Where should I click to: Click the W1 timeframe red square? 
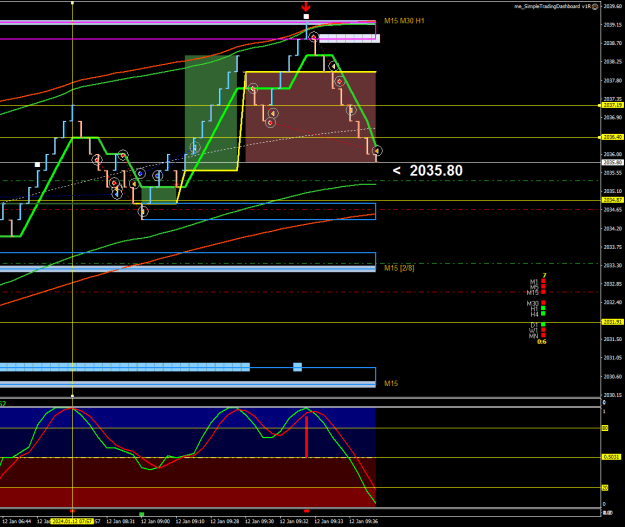[x=543, y=330]
